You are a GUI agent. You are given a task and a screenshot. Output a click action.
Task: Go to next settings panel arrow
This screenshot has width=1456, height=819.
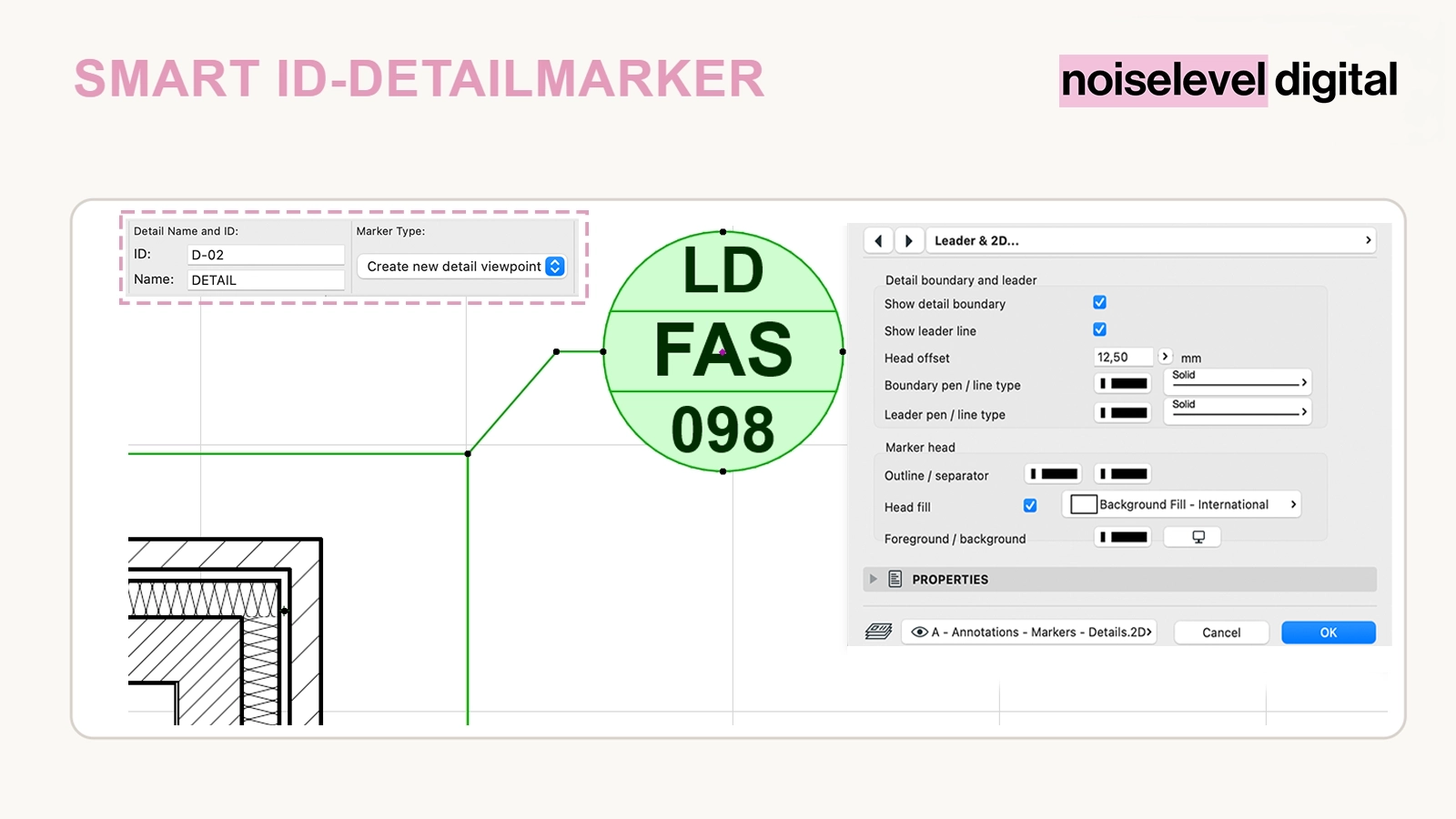pyautogui.click(x=909, y=241)
